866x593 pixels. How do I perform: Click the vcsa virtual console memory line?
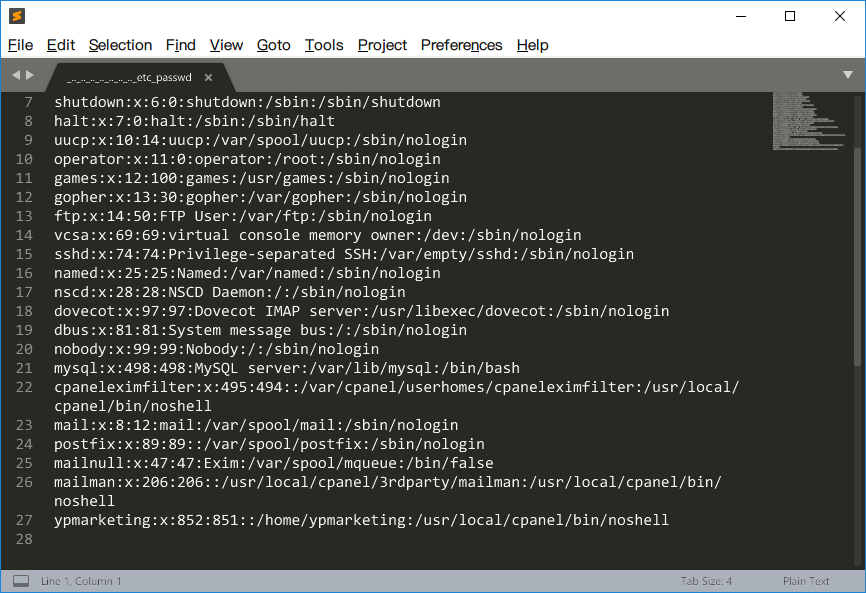318,235
